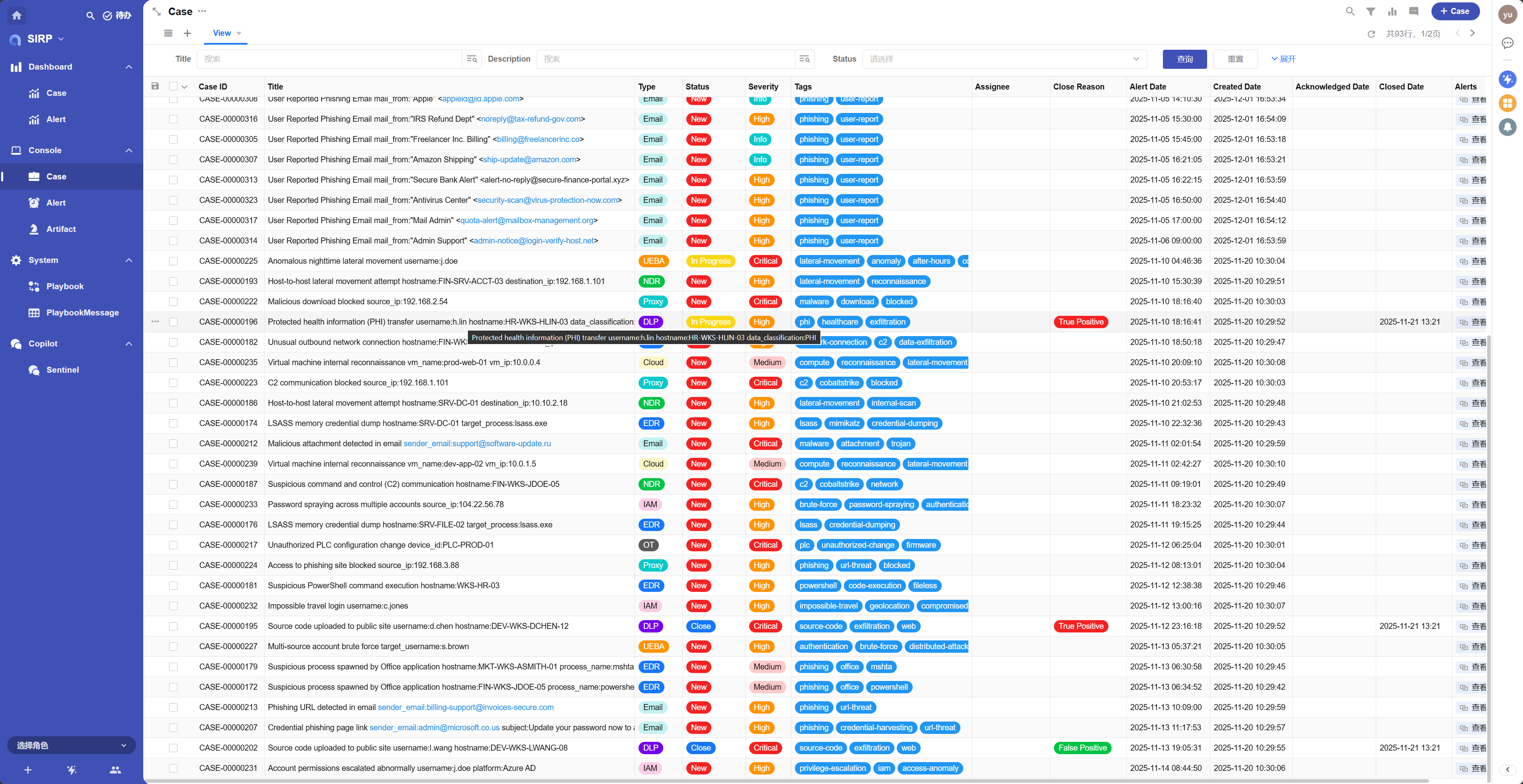Go to next page arrow
The height and width of the screenshot is (784, 1523).
[x=1473, y=33]
